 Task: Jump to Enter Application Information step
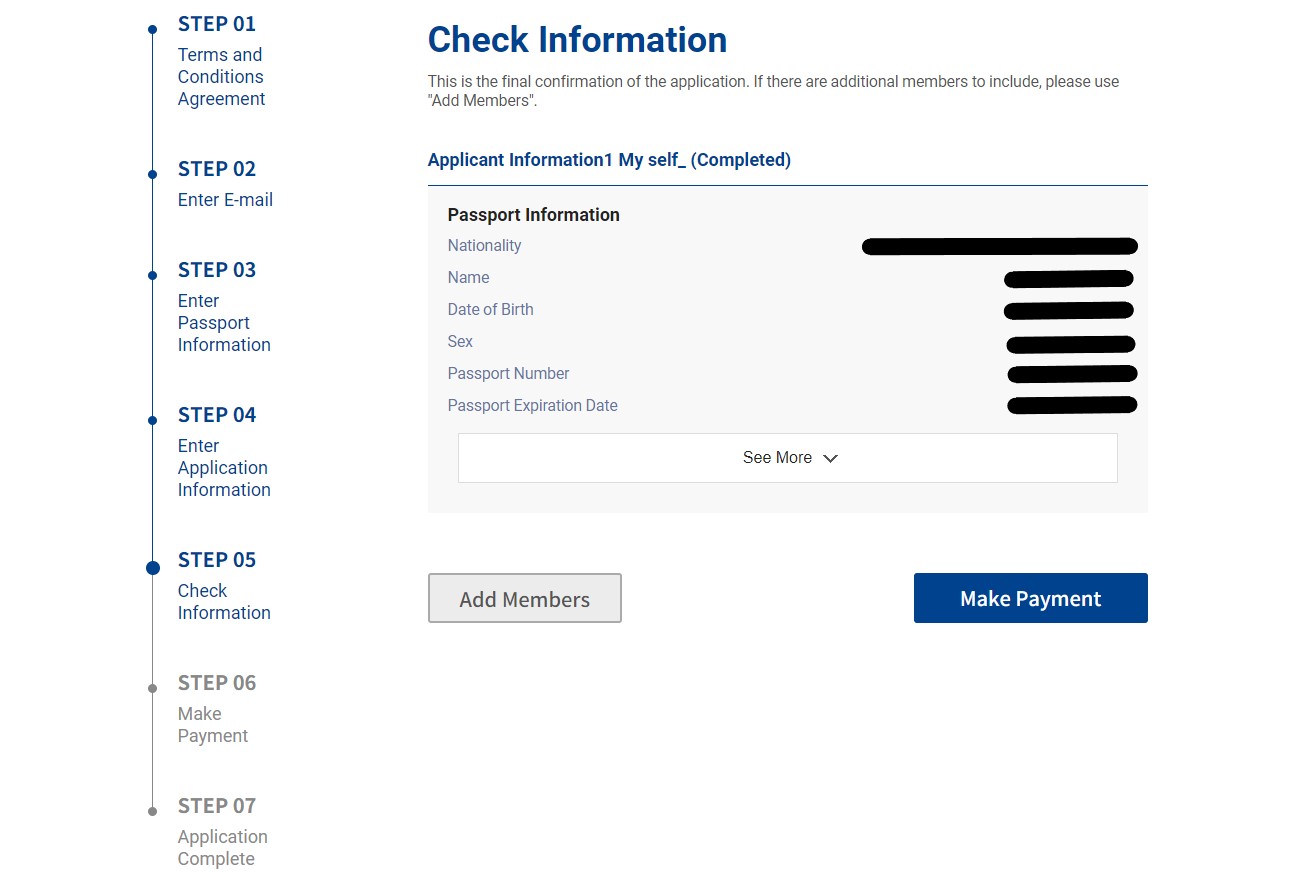(x=224, y=468)
